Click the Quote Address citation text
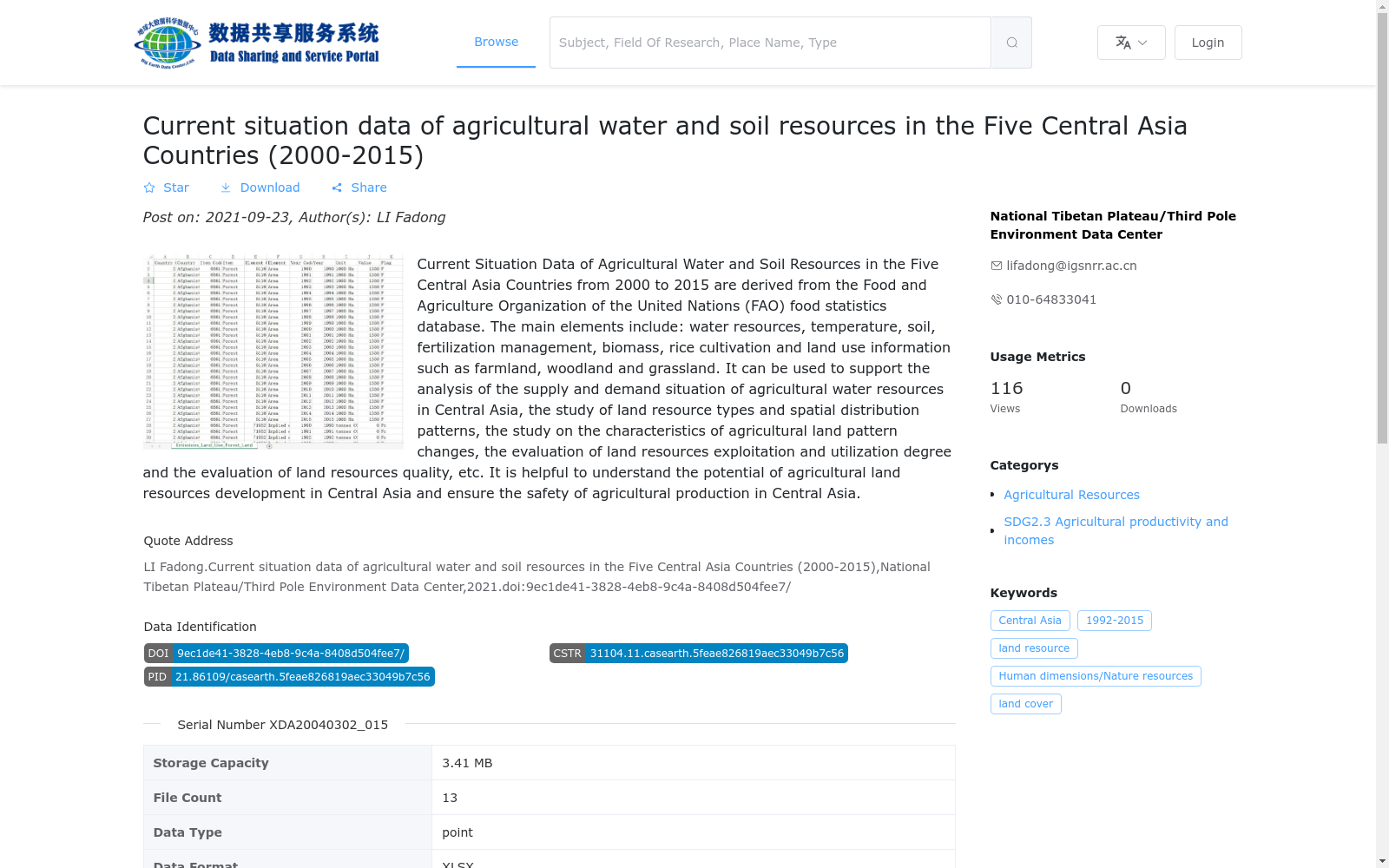This screenshot has height=868, width=1389. tap(537, 576)
